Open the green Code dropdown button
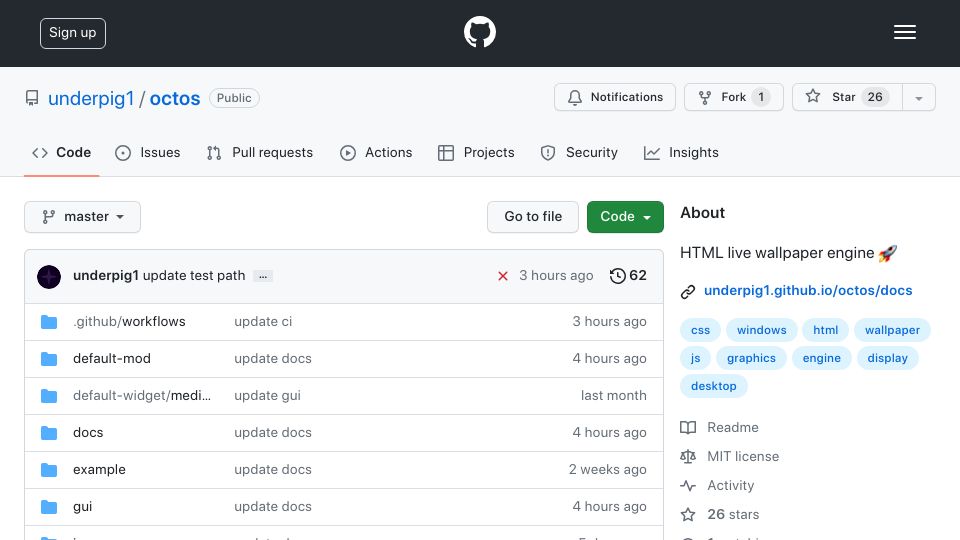The height and width of the screenshot is (540, 960). tap(625, 217)
